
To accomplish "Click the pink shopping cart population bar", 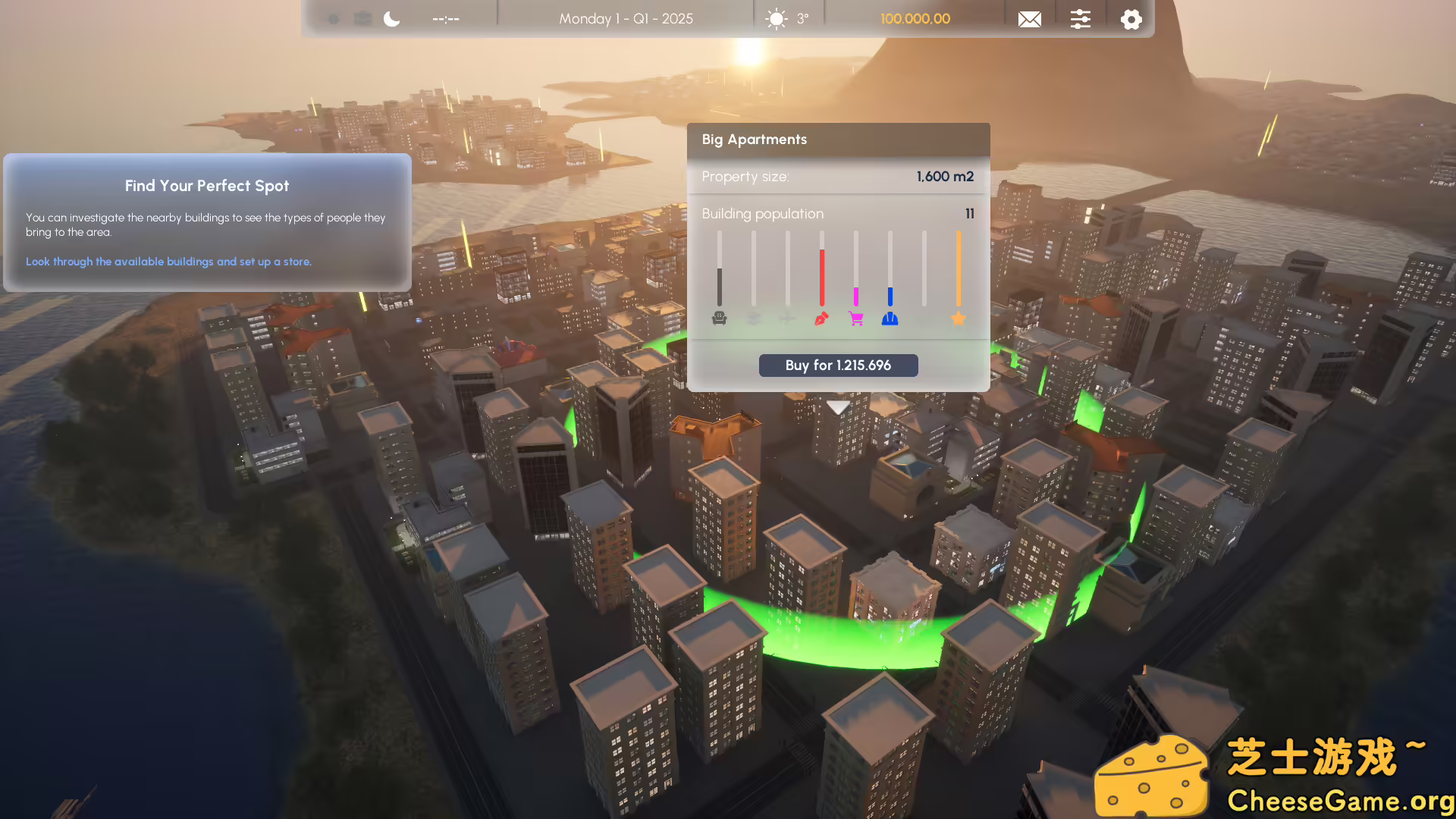I will [856, 268].
